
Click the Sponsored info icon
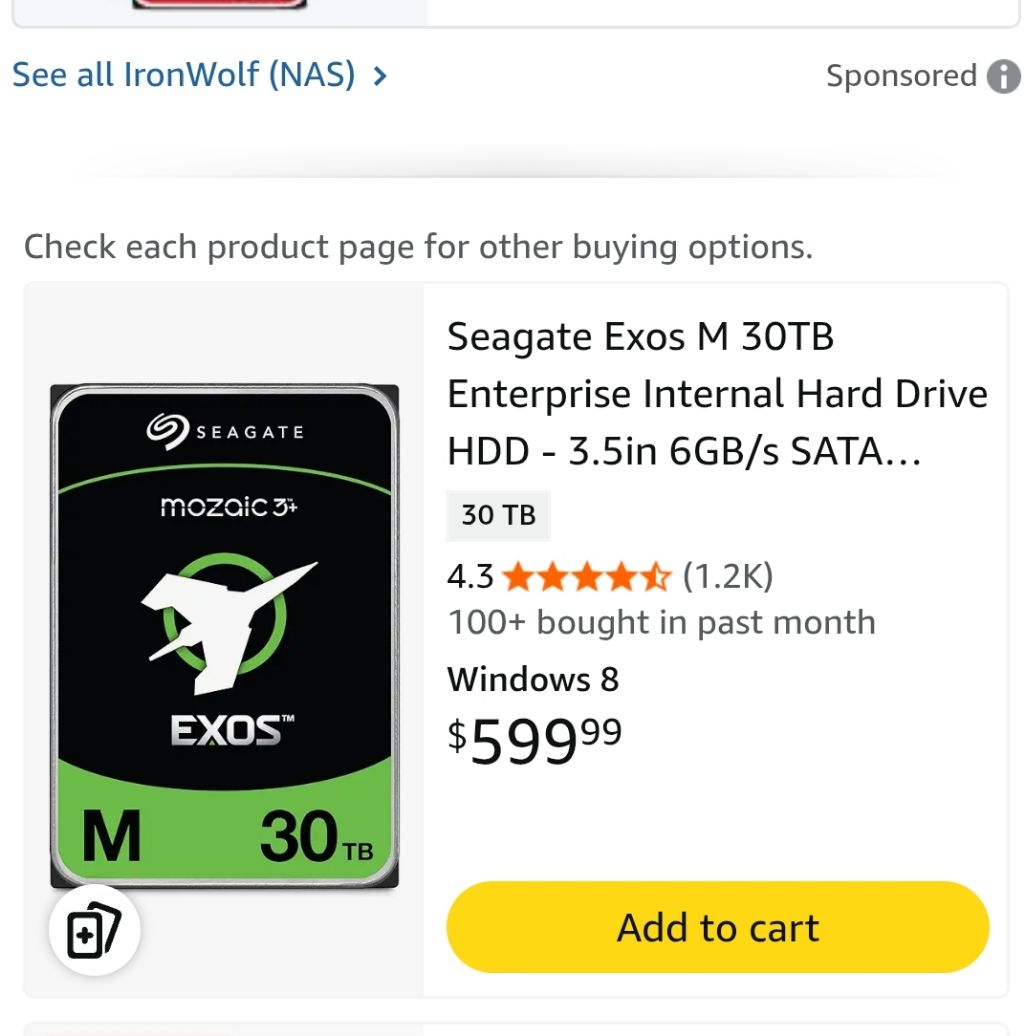click(x=1004, y=76)
